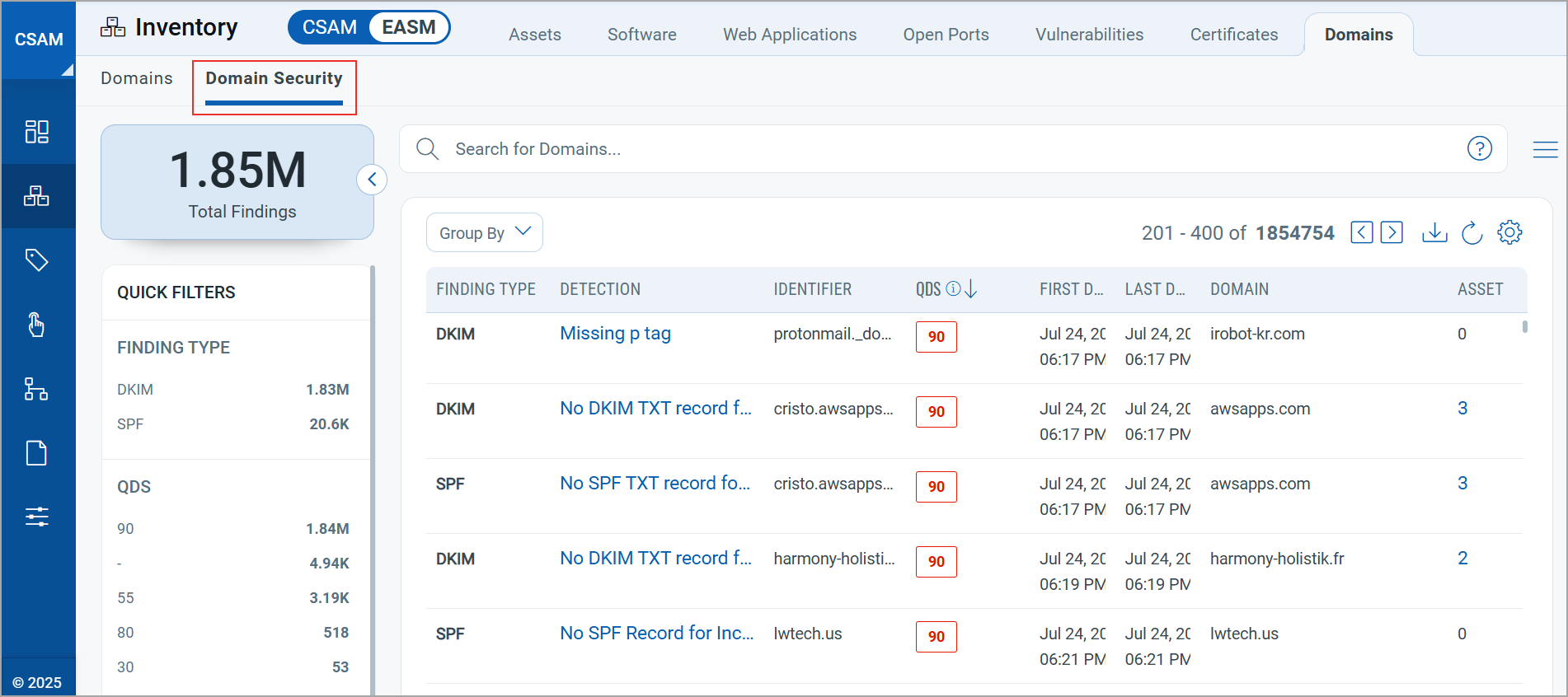This screenshot has width=1568, height=697.
Task: Open the Assets tab
Action: 535,35
